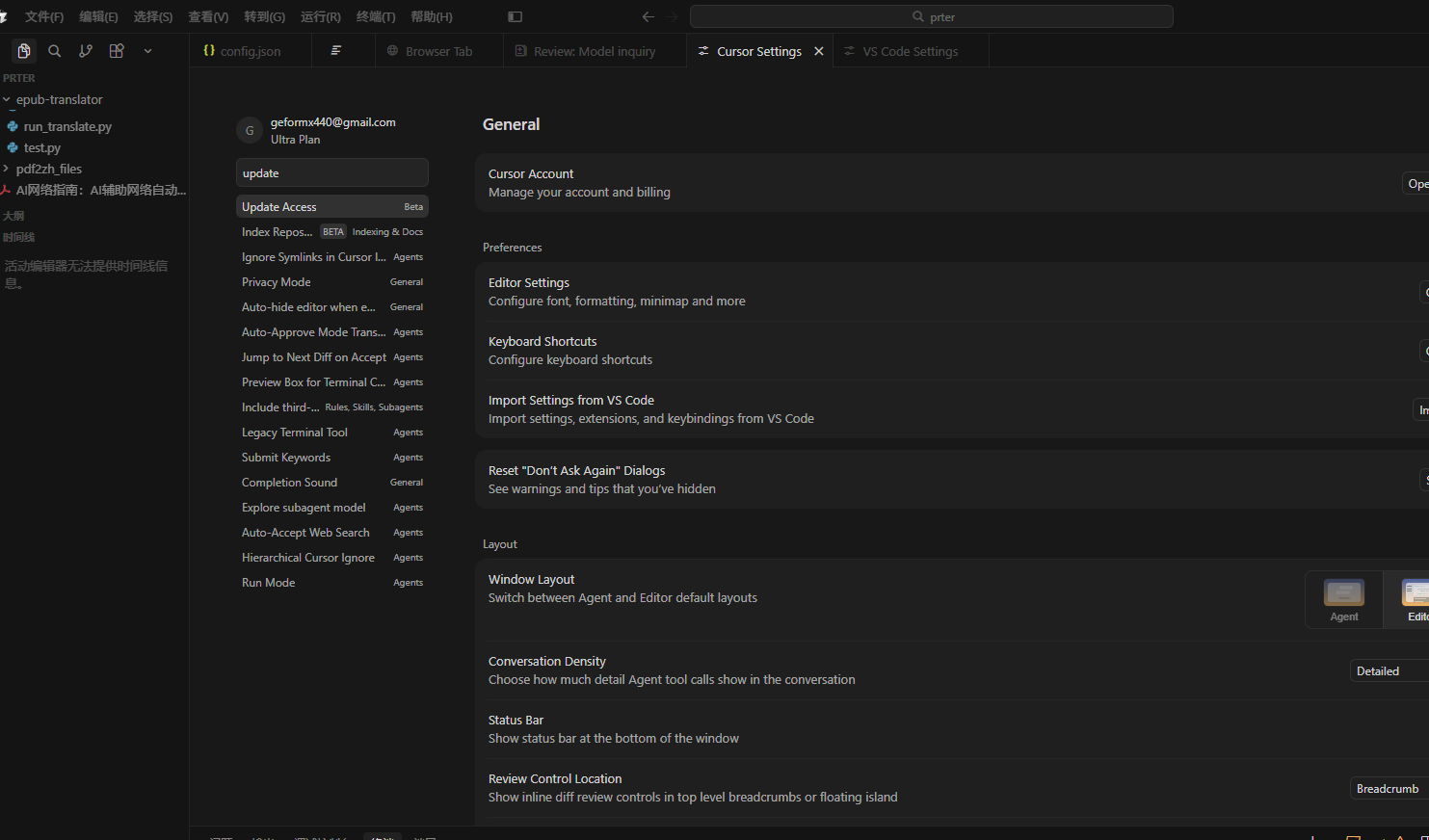1429x840 pixels.
Task: Select the Explore subagent model result
Action: 331,508
